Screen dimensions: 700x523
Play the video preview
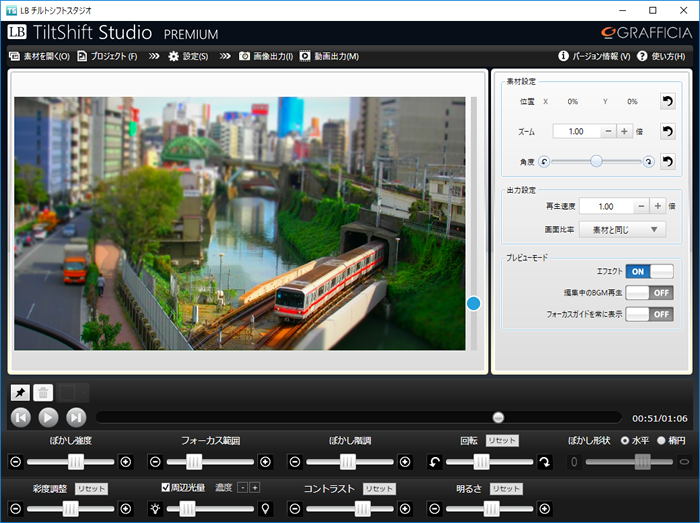coord(48,417)
